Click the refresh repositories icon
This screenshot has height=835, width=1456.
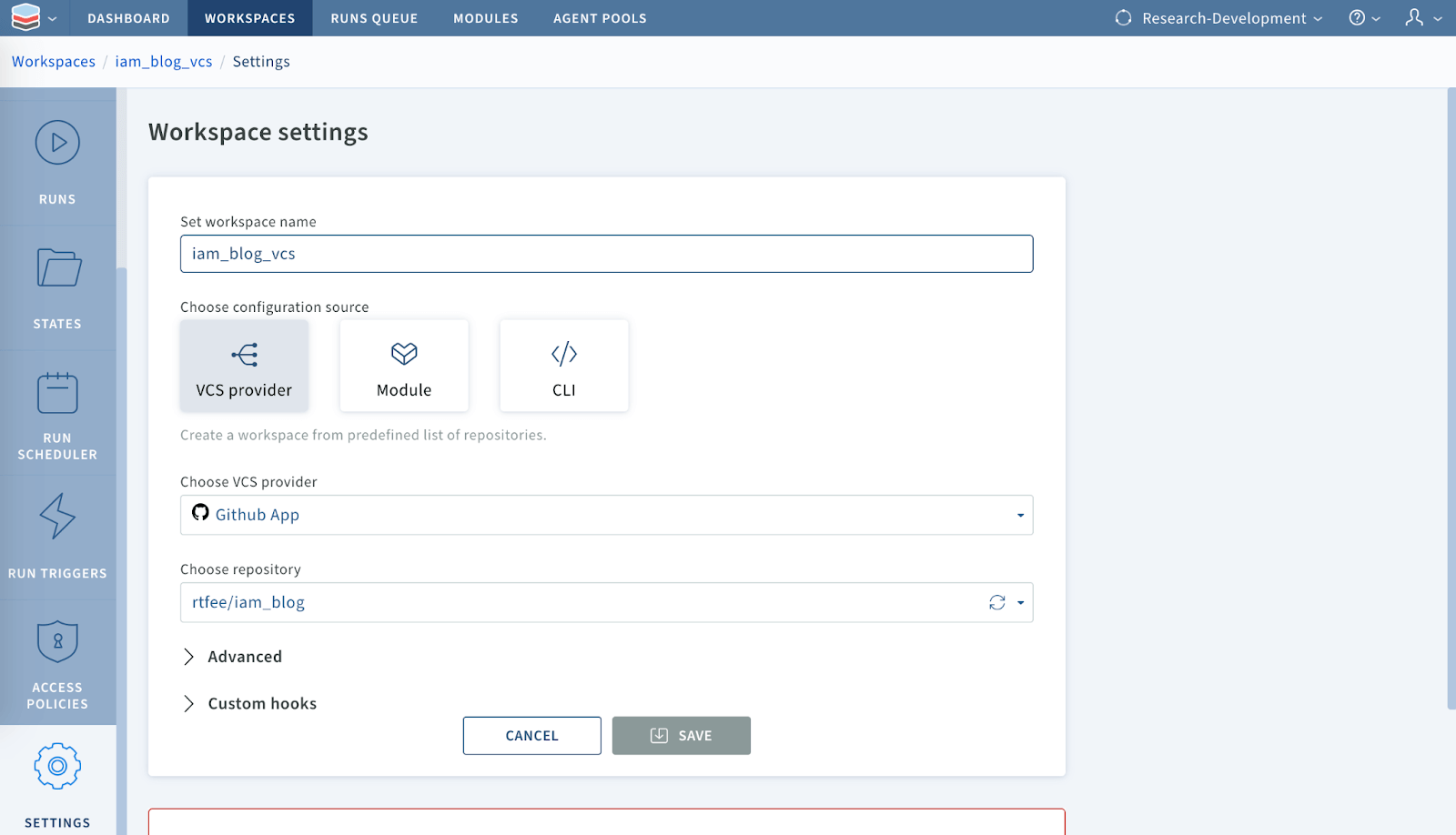[997, 602]
